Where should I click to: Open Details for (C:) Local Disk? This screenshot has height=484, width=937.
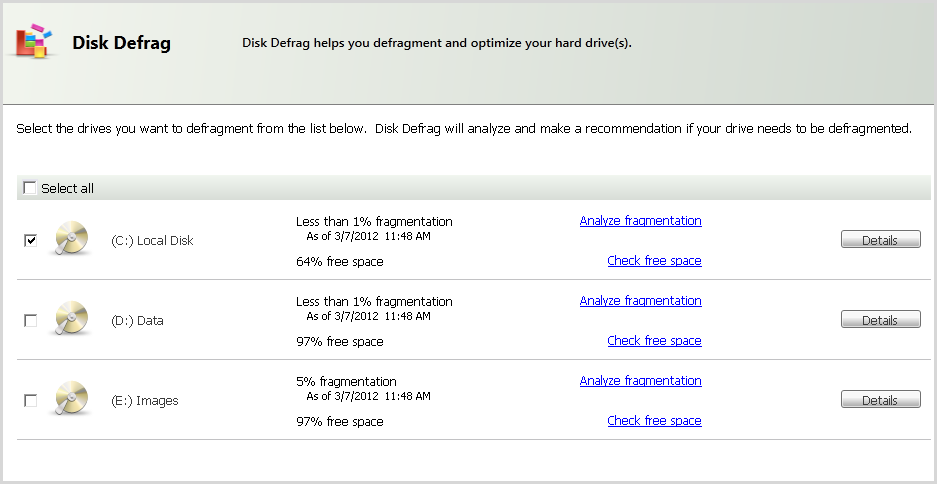pos(881,240)
